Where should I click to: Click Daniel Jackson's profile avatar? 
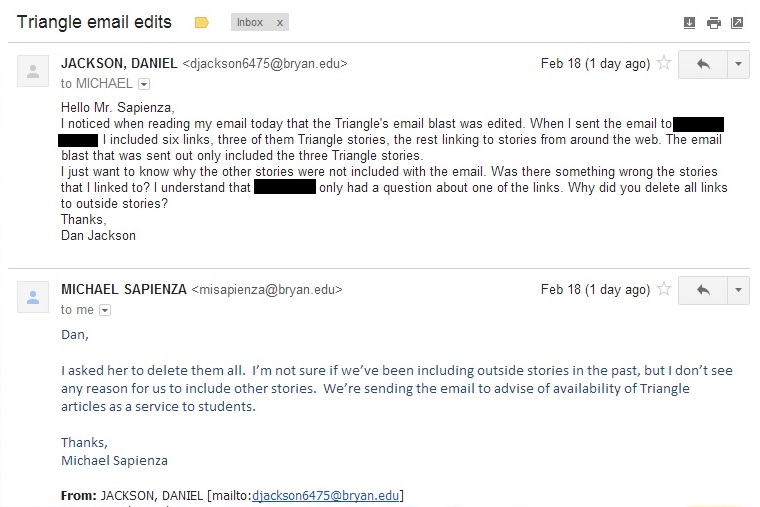[x=33, y=71]
